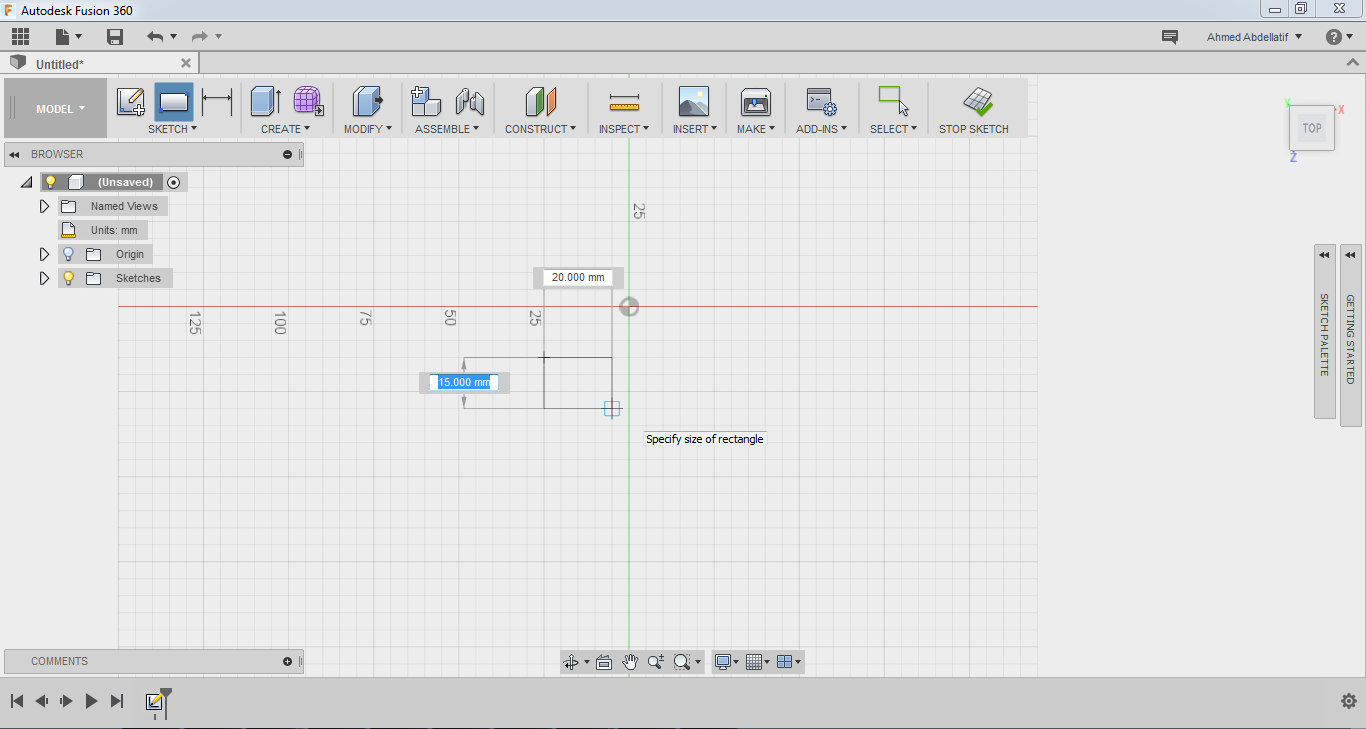Open the CONSTRUCT dropdown menu
The height and width of the screenshot is (729, 1366).
pyautogui.click(x=541, y=129)
